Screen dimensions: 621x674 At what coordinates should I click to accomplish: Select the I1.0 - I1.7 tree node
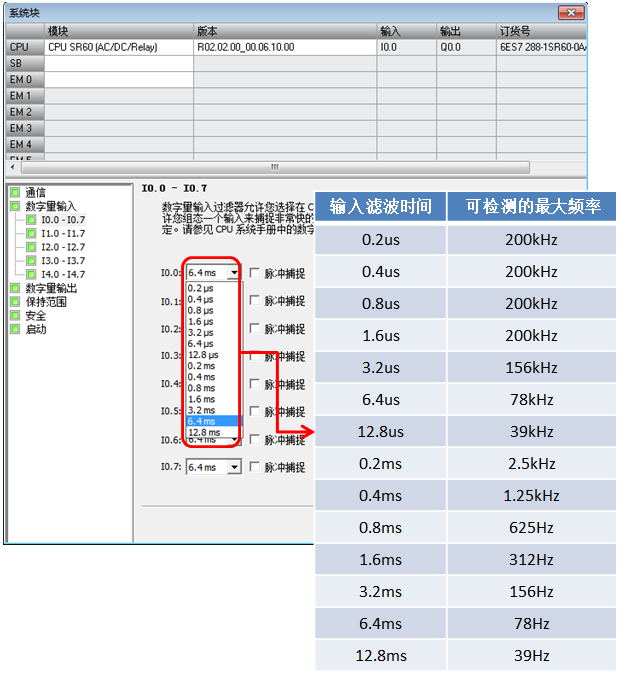(x=63, y=233)
